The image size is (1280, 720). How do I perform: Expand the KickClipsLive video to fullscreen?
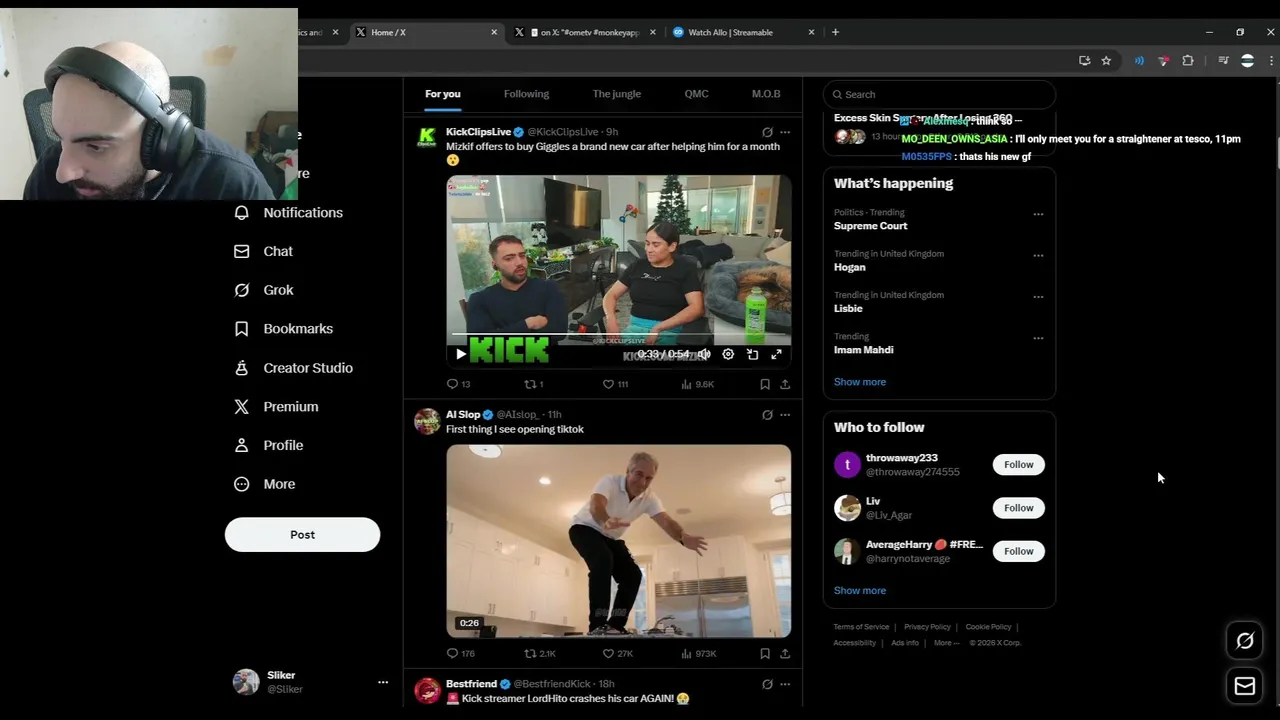click(776, 354)
